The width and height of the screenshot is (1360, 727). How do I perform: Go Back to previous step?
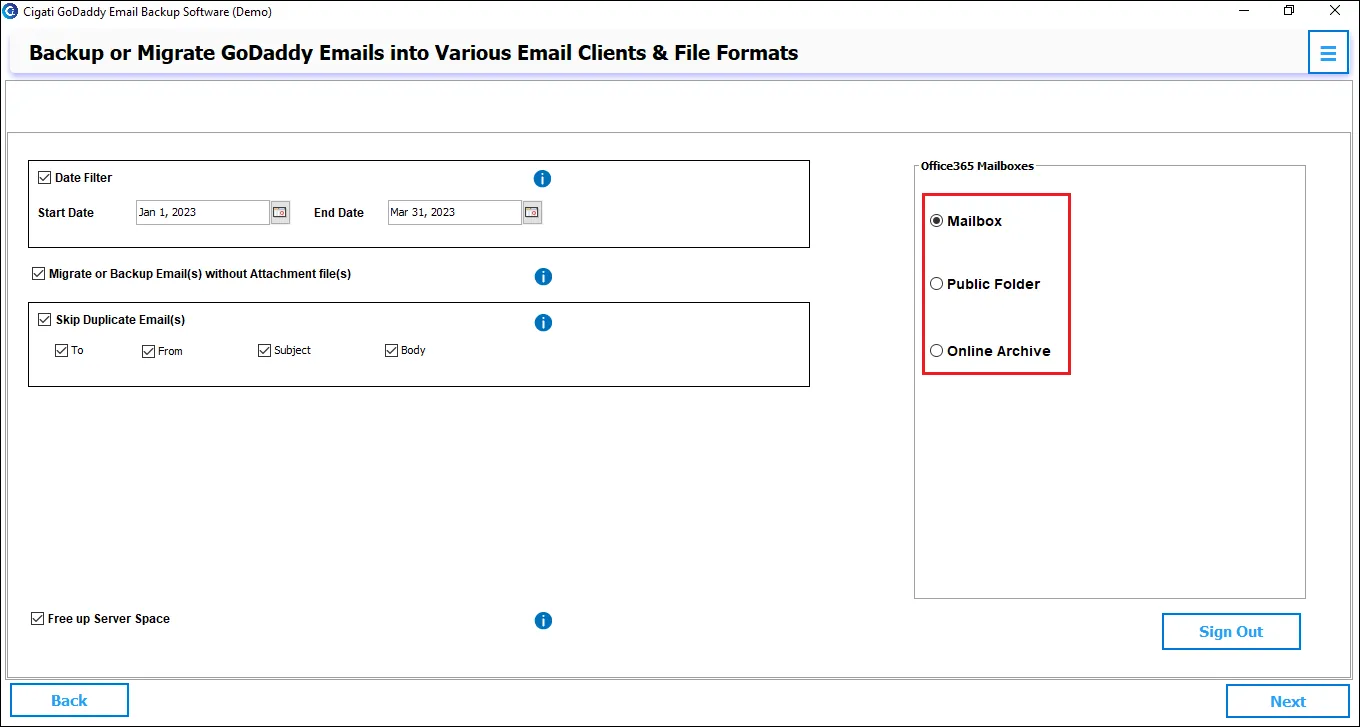point(69,701)
